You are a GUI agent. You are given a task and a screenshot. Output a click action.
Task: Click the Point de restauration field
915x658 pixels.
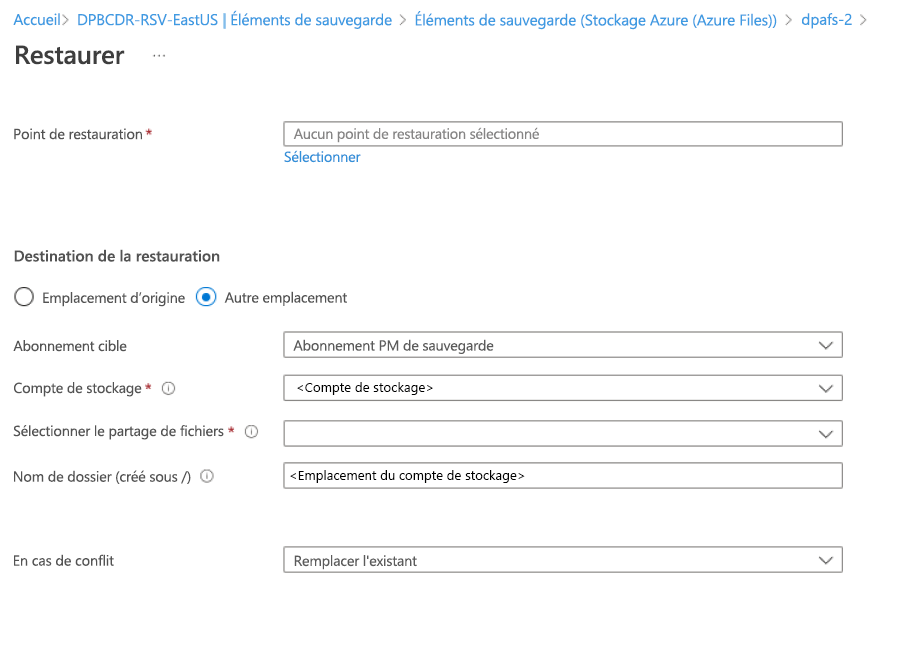562,134
